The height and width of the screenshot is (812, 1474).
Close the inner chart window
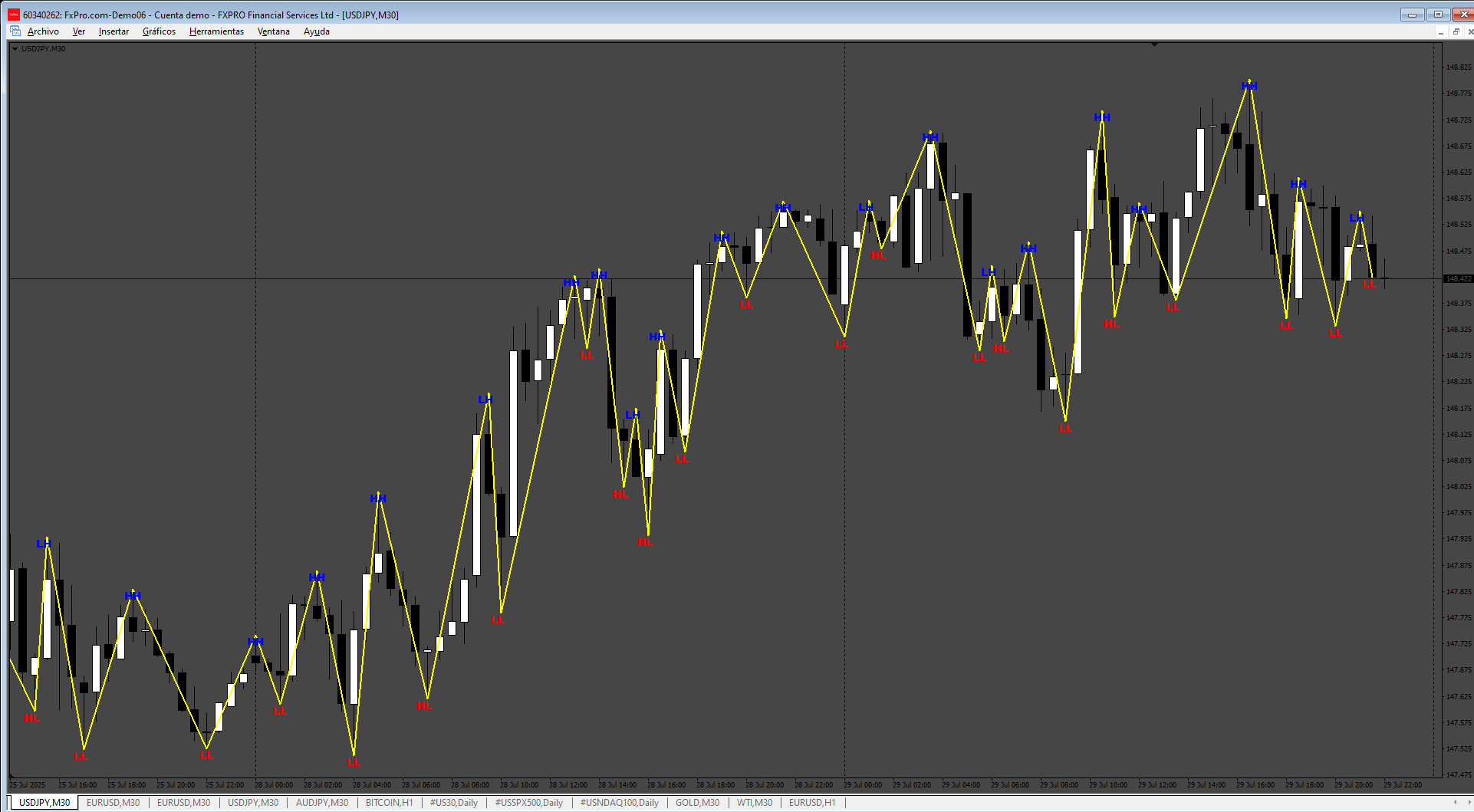[x=1469, y=32]
